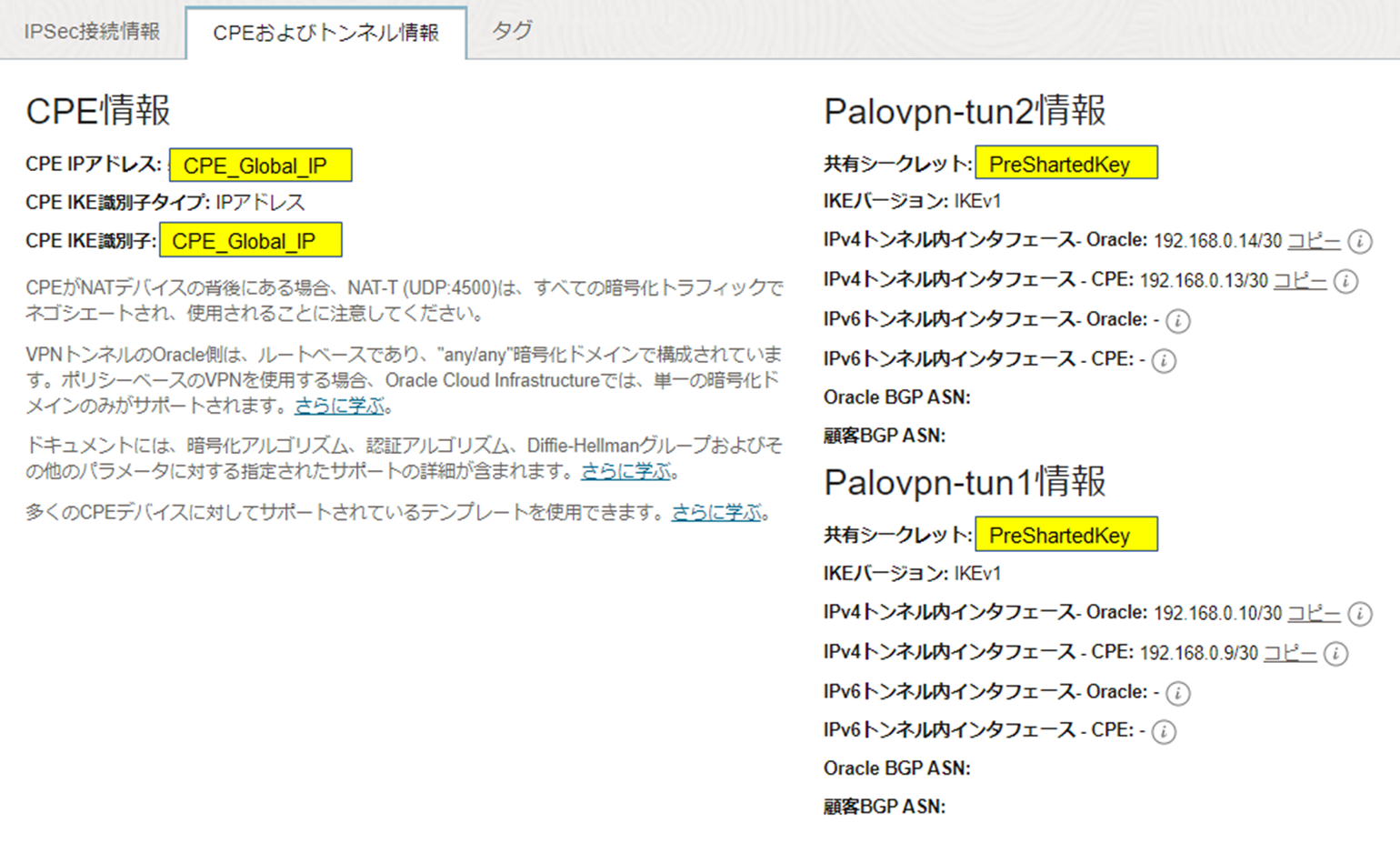Image resolution: width=1400 pixels, height=843 pixels.
Task: Follow さらに学ぶ link about supported parameters
Action: coord(626,471)
